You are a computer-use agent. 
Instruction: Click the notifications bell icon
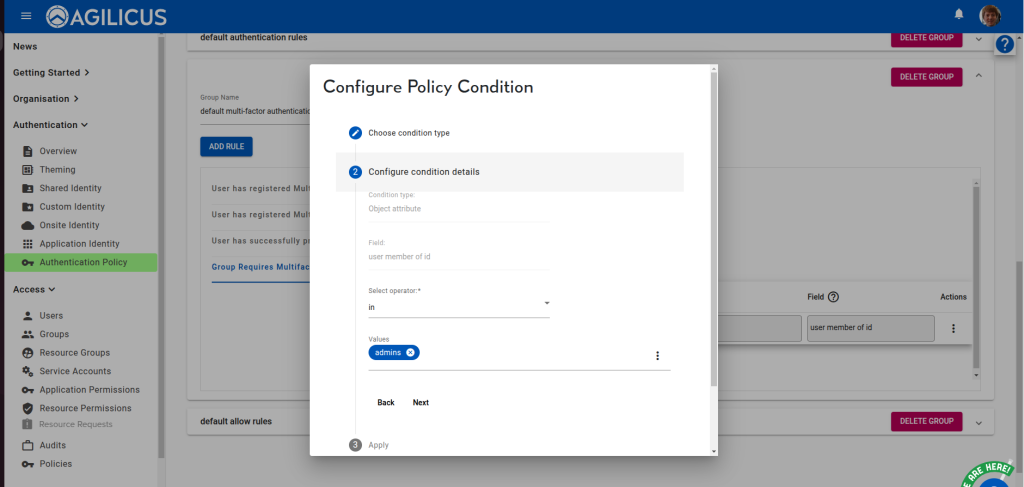959,14
